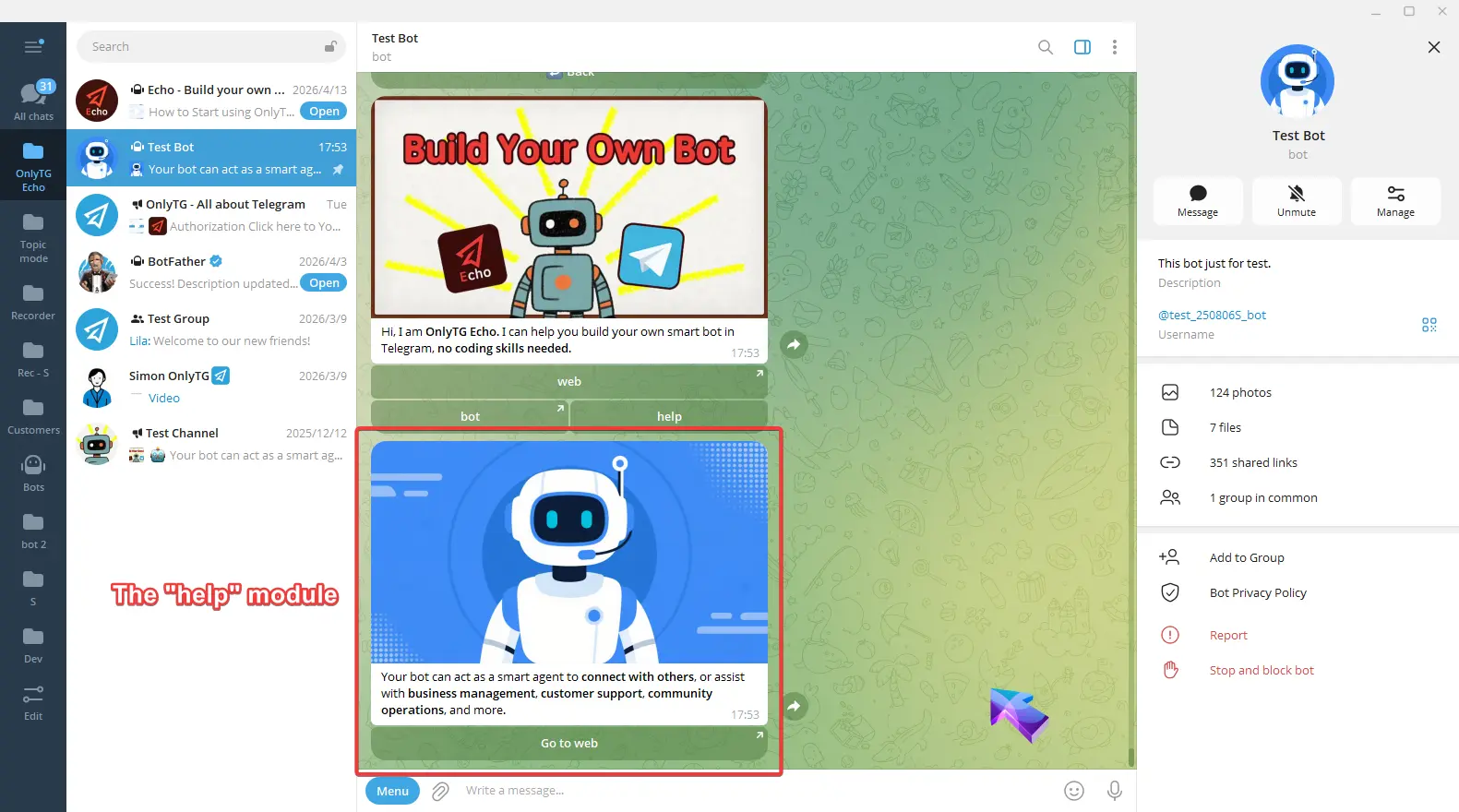Open the emoji picker
Viewport: 1459px width, 812px height.
[1073, 791]
